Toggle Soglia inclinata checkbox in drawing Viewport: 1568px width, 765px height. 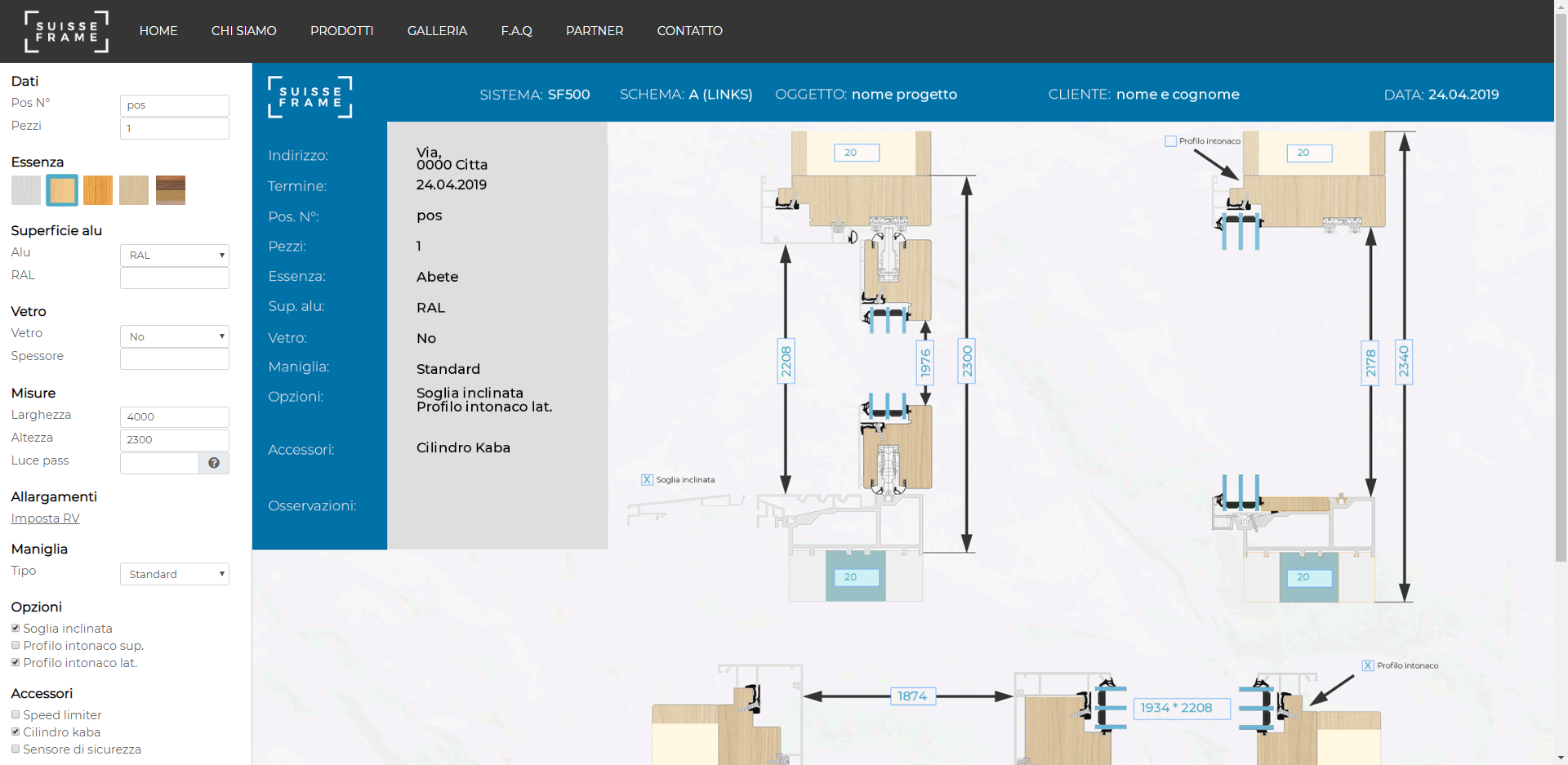(647, 480)
